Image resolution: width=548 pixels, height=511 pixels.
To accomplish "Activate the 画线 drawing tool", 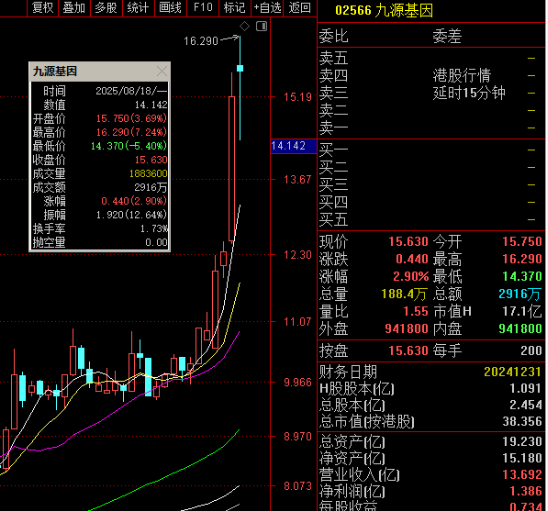I will (170, 7).
